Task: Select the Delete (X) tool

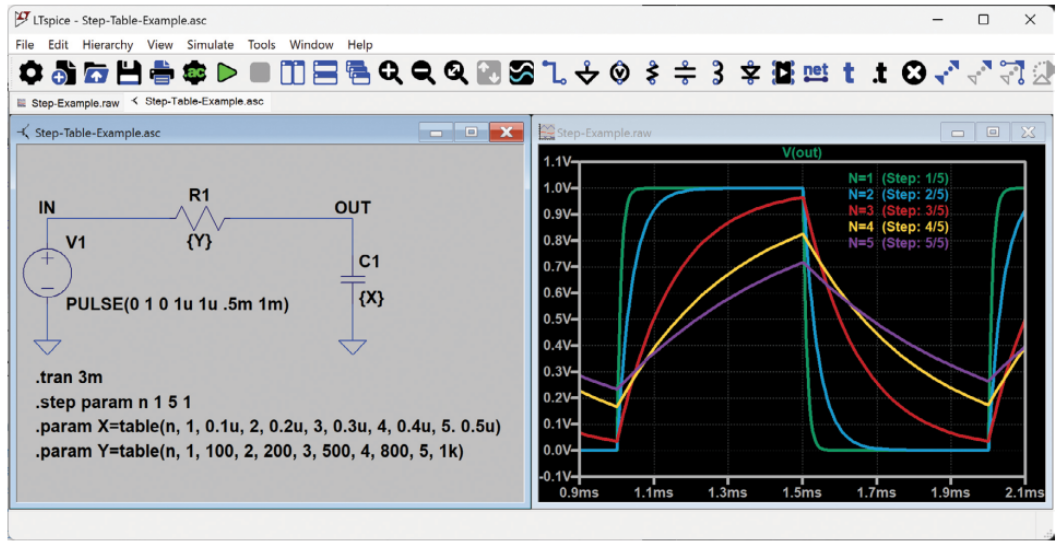Action: coord(914,72)
